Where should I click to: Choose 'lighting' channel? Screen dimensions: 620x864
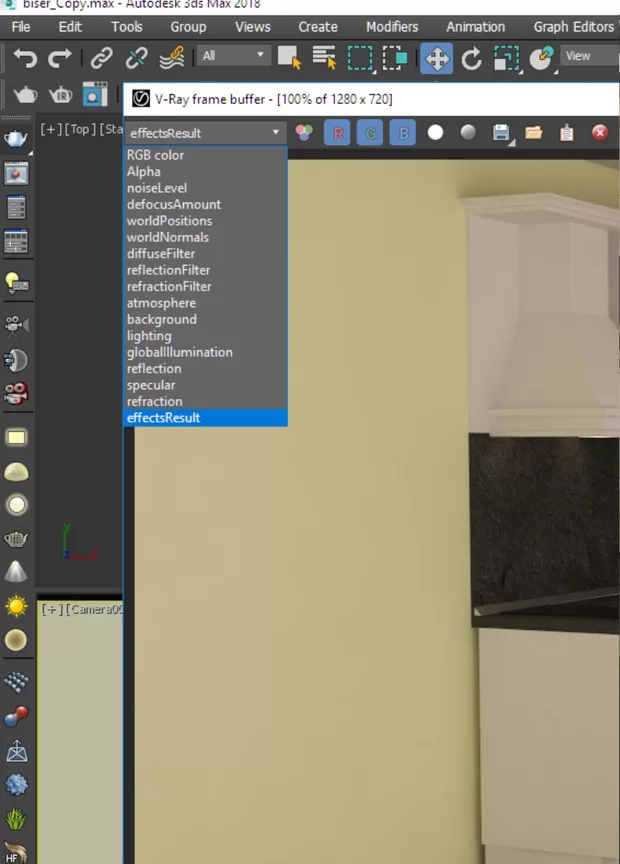pyautogui.click(x=206, y=336)
